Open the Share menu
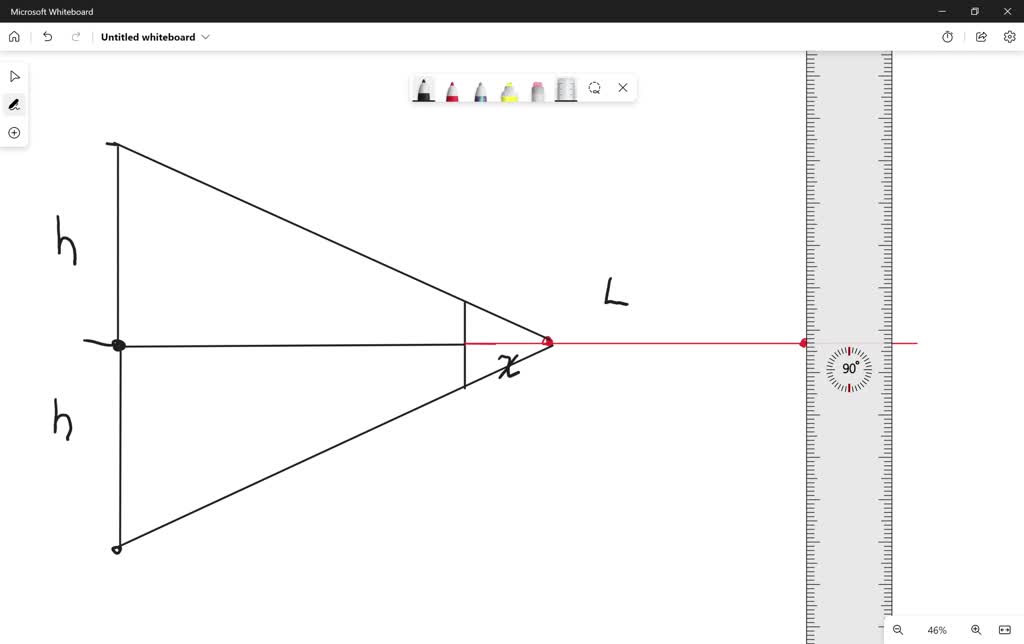Image resolution: width=1024 pixels, height=644 pixels. pos(981,36)
